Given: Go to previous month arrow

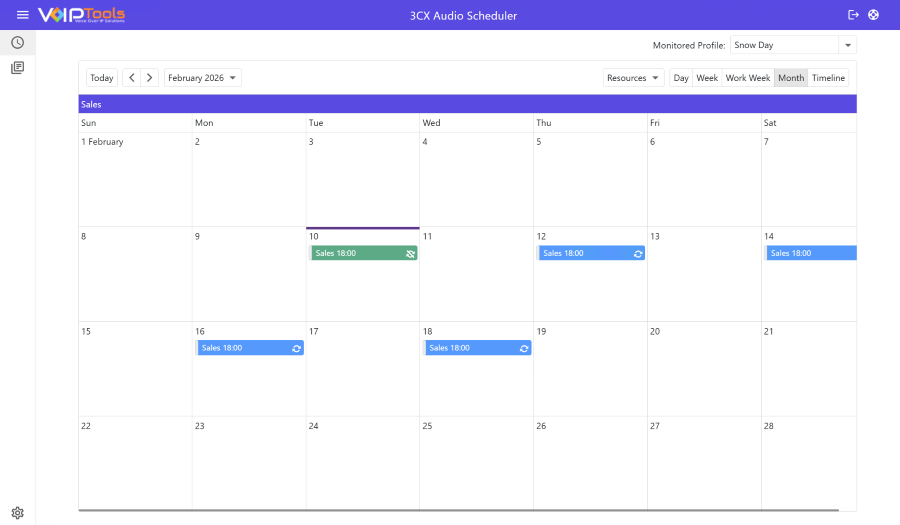Looking at the screenshot, I should pos(132,78).
